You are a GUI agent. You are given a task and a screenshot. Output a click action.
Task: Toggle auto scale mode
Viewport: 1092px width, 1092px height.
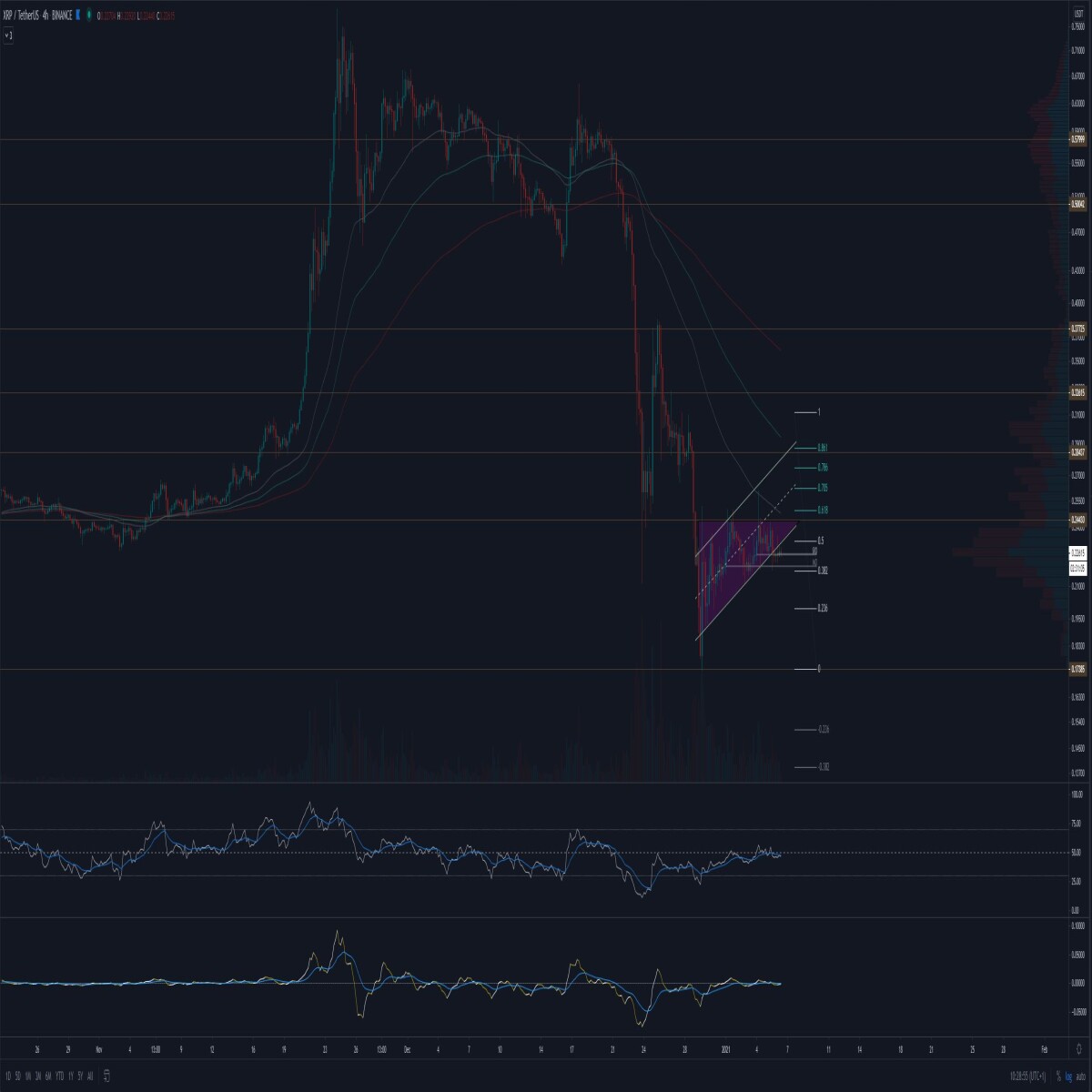click(1080, 1077)
